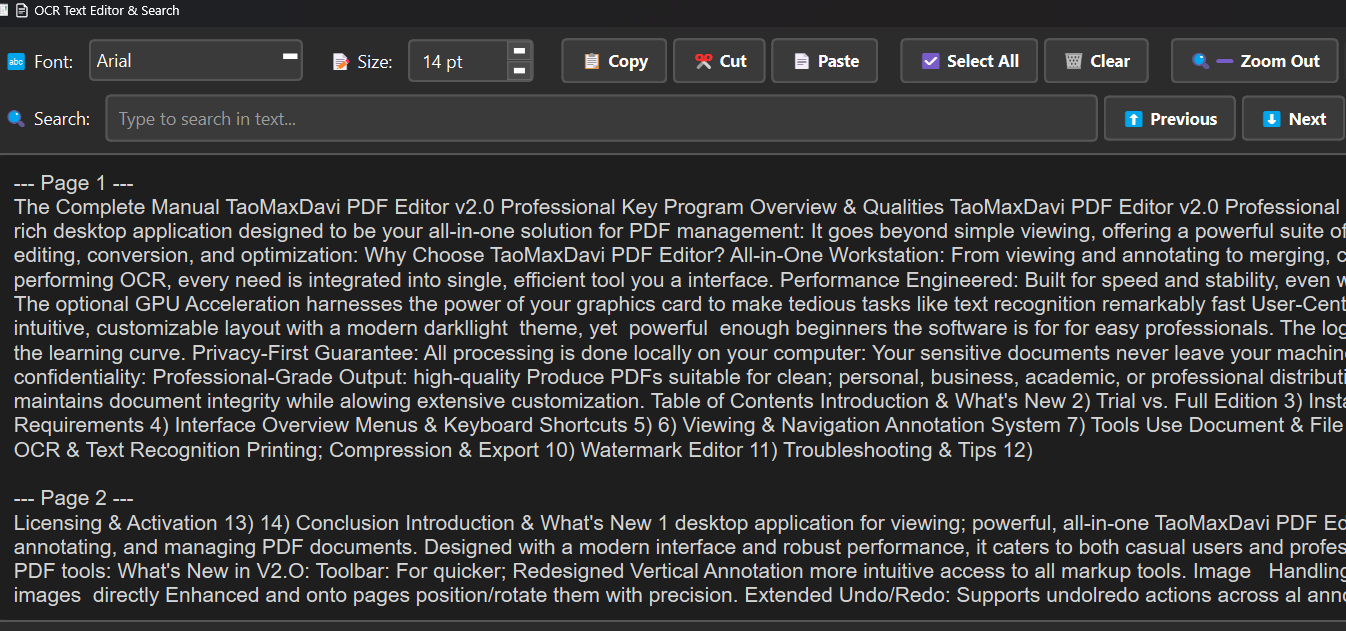Click the OCR Text Editor title bar icon
Image resolution: width=1346 pixels, height=631 pixels.
(x=21, y=10)
